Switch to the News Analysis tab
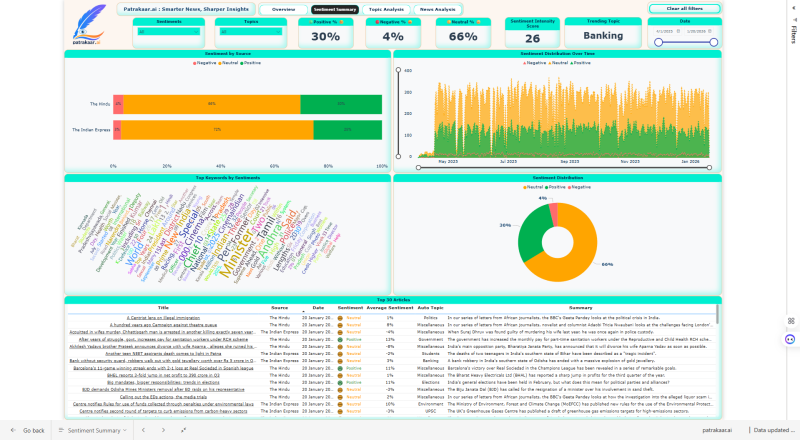The image size is (800, 440). (437, 9)
